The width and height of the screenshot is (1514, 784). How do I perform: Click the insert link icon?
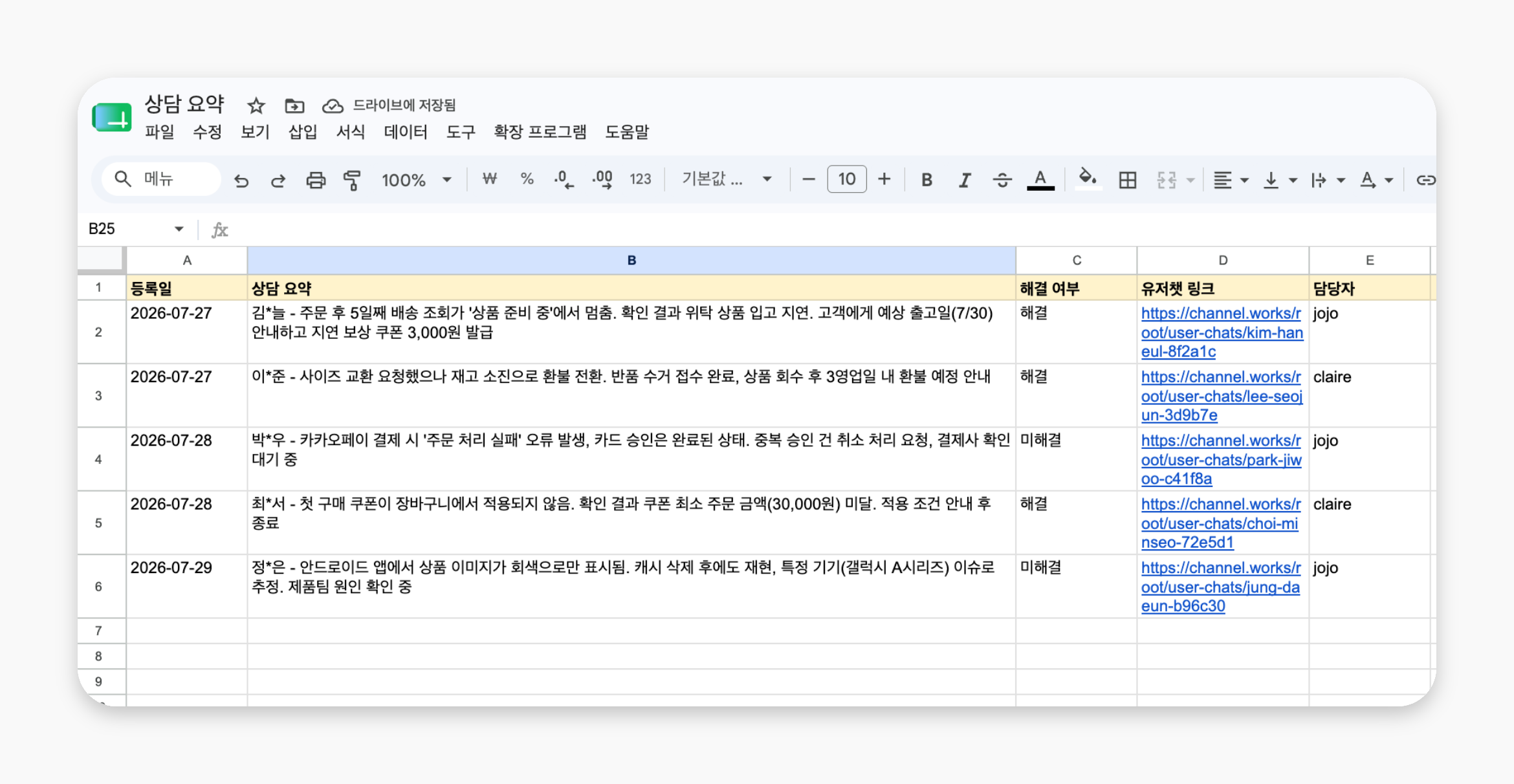(1425, 180)
